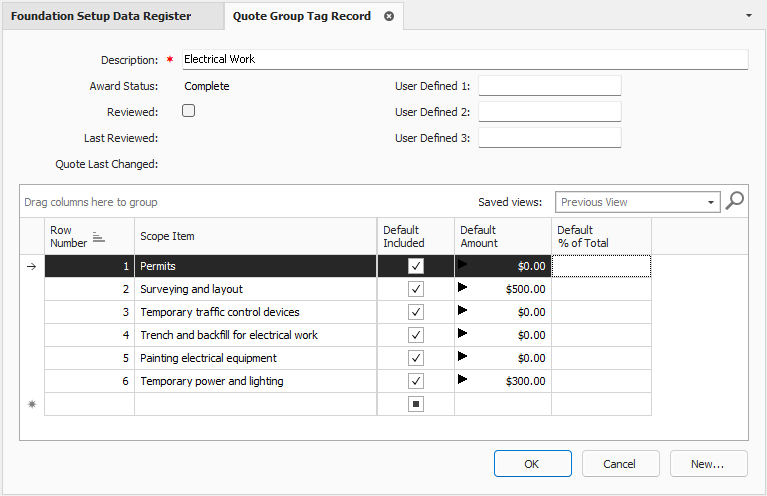767x496 pixels.
Task: Switch to Foundation Setup Data Register tab
Action: pyautogui.click(x=100, y=16)
